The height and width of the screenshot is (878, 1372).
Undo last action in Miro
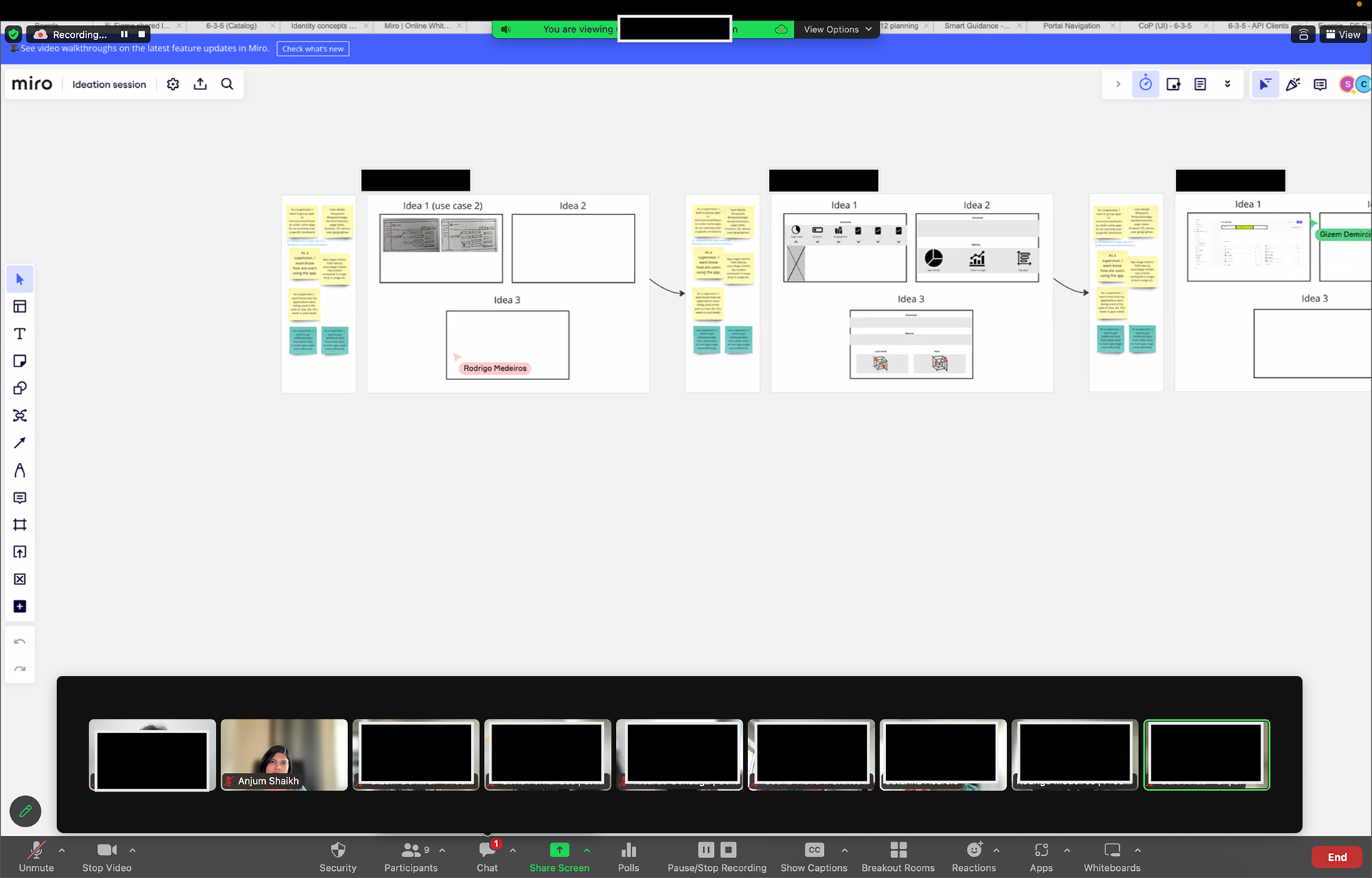[20, 642]
